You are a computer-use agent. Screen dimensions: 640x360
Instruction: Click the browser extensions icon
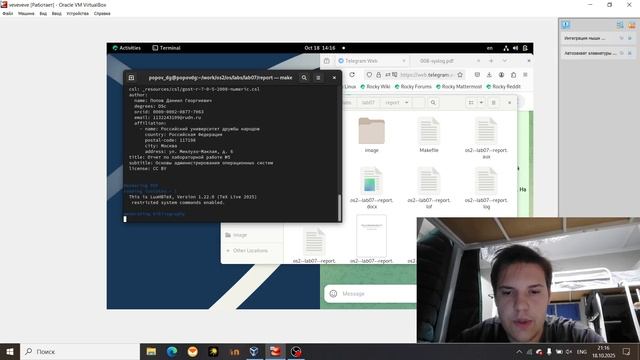click(513, 75)
